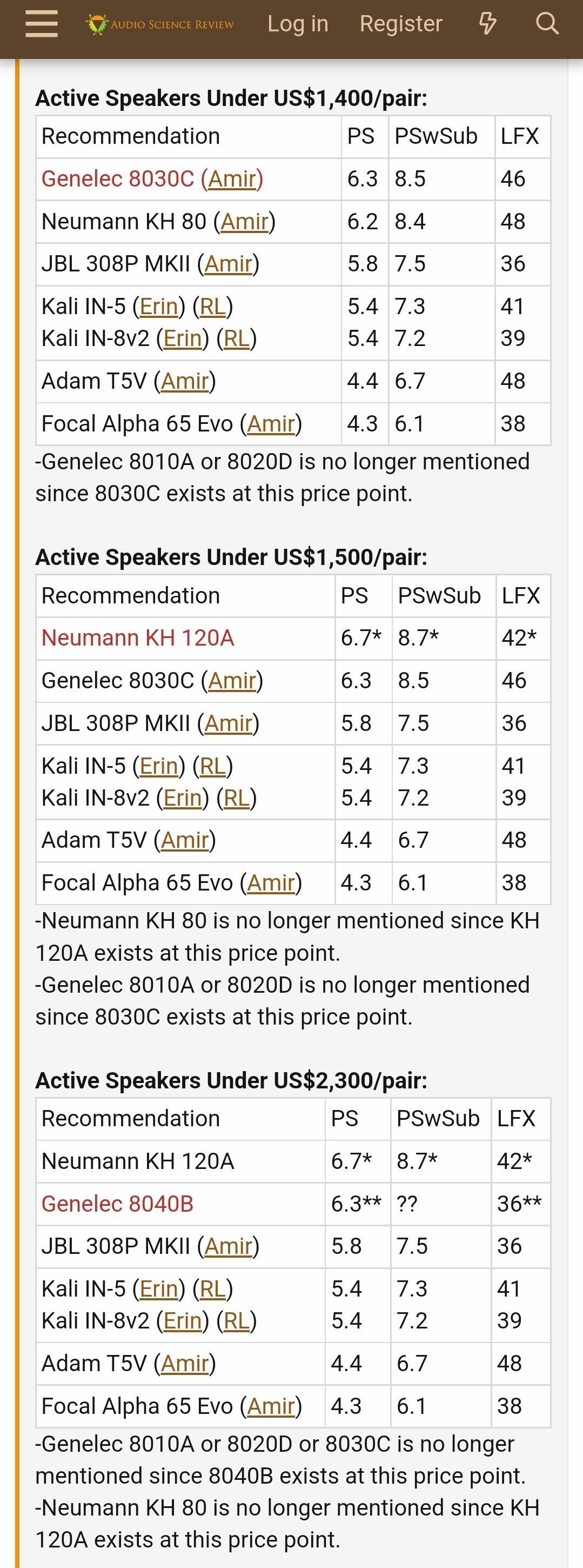
Task: Click Log in in header
Action: (298, 24)
